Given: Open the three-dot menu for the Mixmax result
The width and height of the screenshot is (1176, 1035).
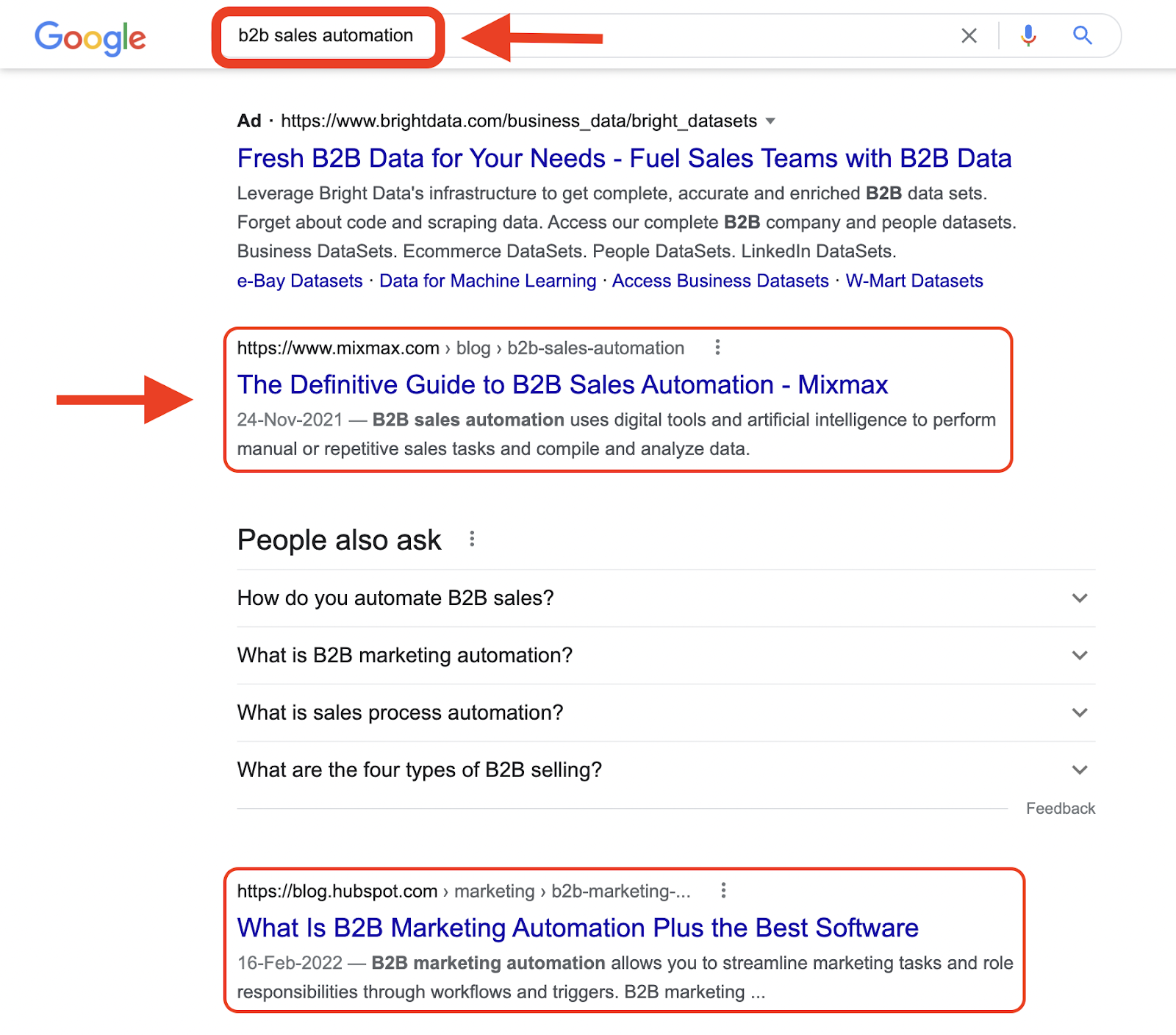Looking at the screenshot, I should [x=717, y=348].
